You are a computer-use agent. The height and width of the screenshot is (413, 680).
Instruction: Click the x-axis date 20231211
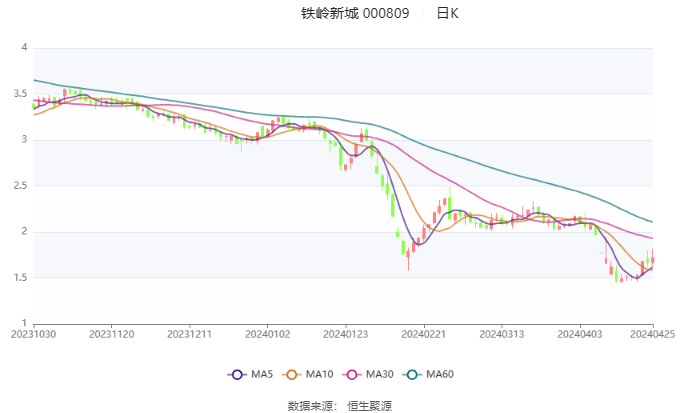(x=190, y=334)
